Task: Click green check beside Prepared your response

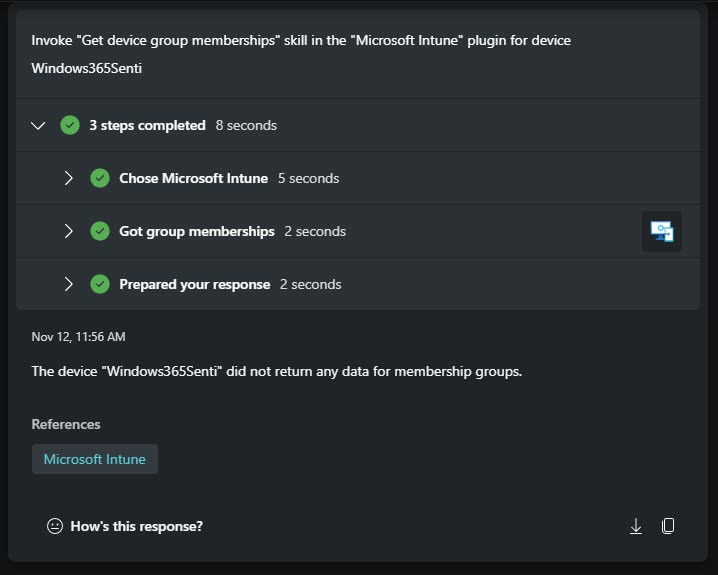Action: pos(100,284)
